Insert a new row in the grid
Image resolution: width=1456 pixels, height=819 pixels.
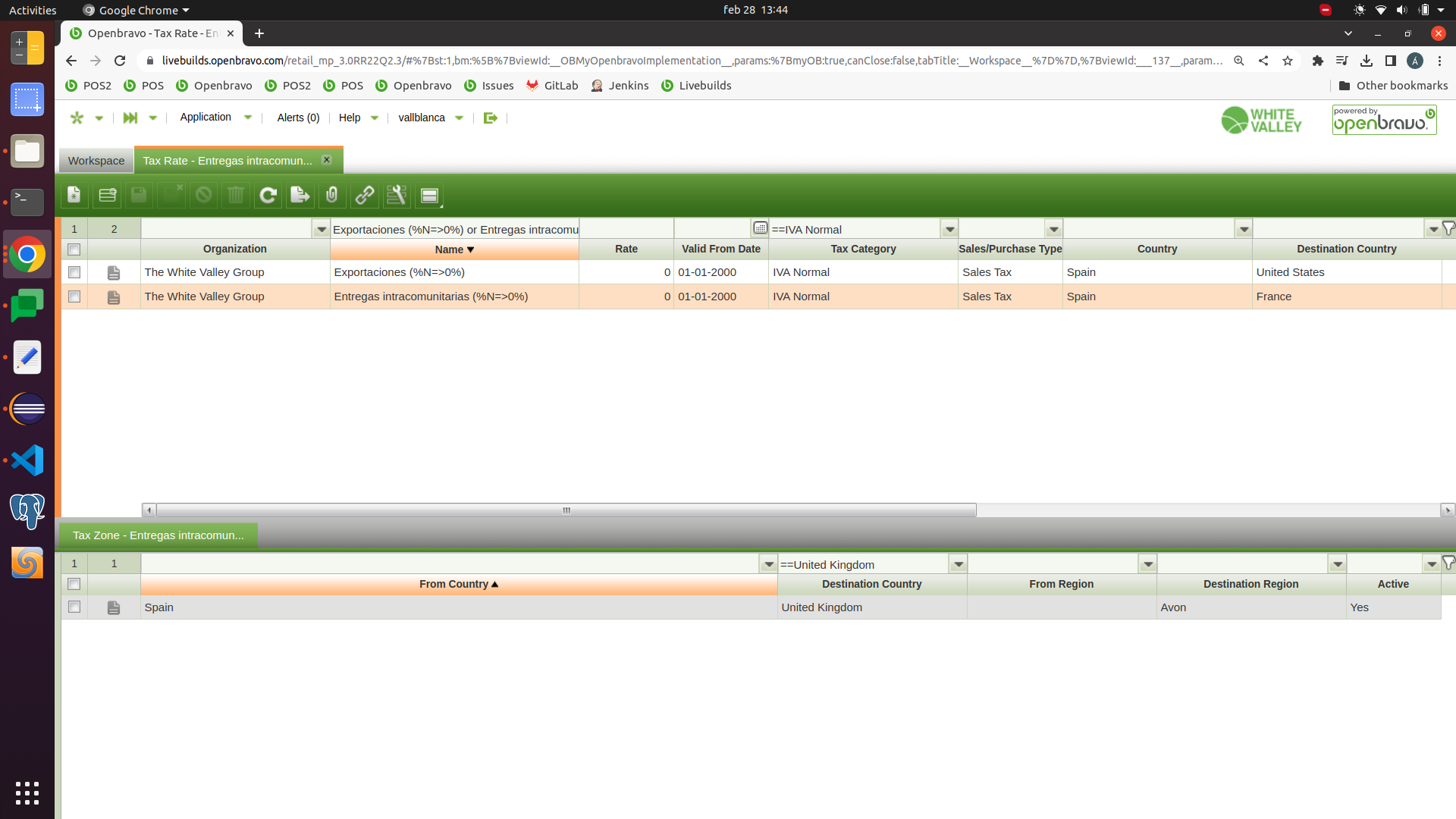pos(107,196)
